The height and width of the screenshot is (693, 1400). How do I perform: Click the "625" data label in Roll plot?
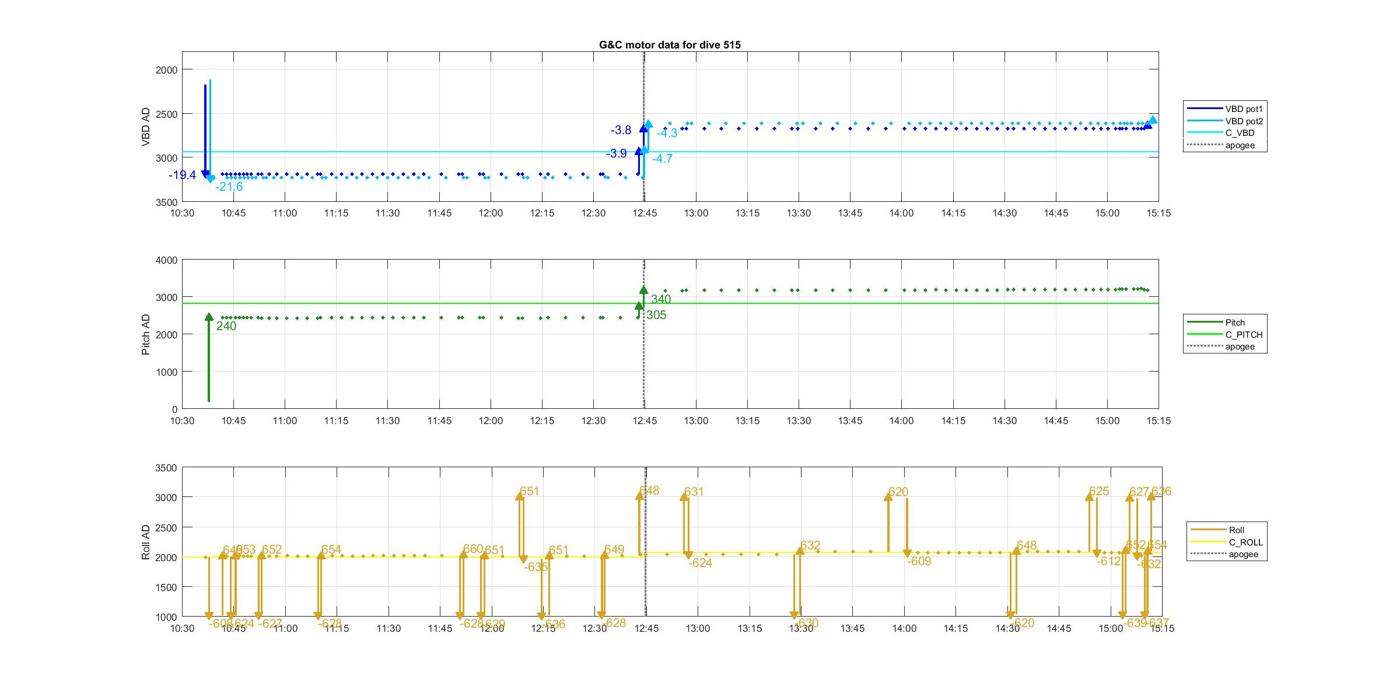point(1099,491)
